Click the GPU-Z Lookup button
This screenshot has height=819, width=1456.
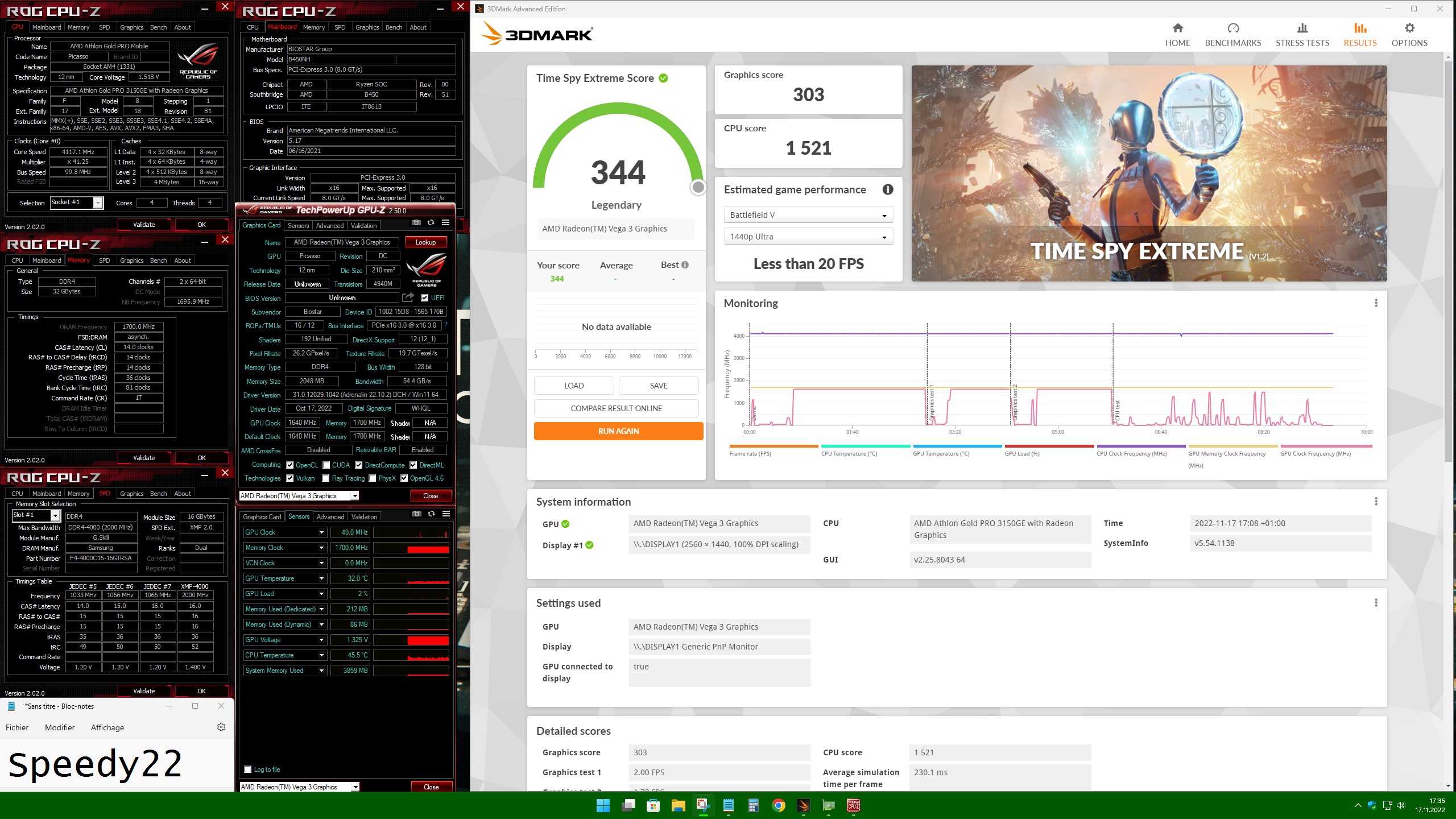click(x=425, y=242)
